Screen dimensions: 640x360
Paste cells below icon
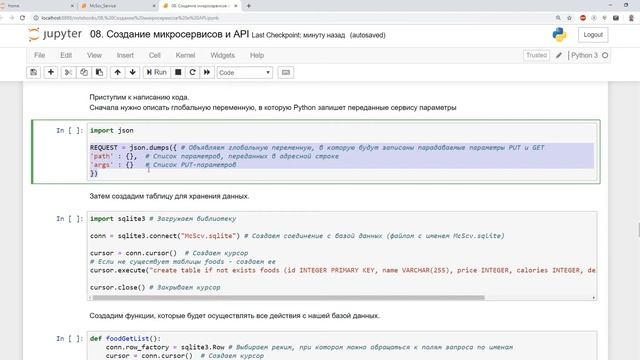pyautogui.click(x=99, y=72)
